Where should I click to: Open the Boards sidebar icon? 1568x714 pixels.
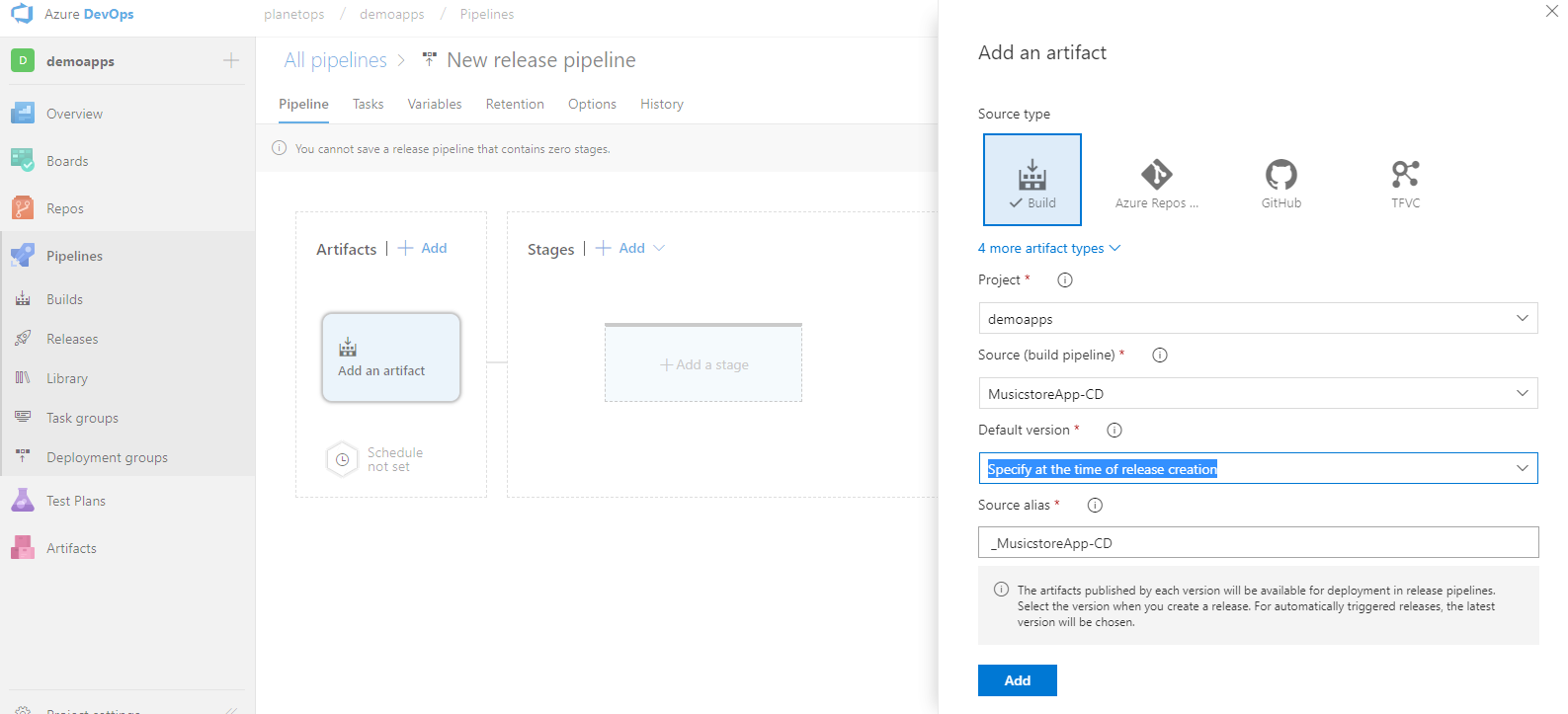pyautogui.click(x=23, y=161)
